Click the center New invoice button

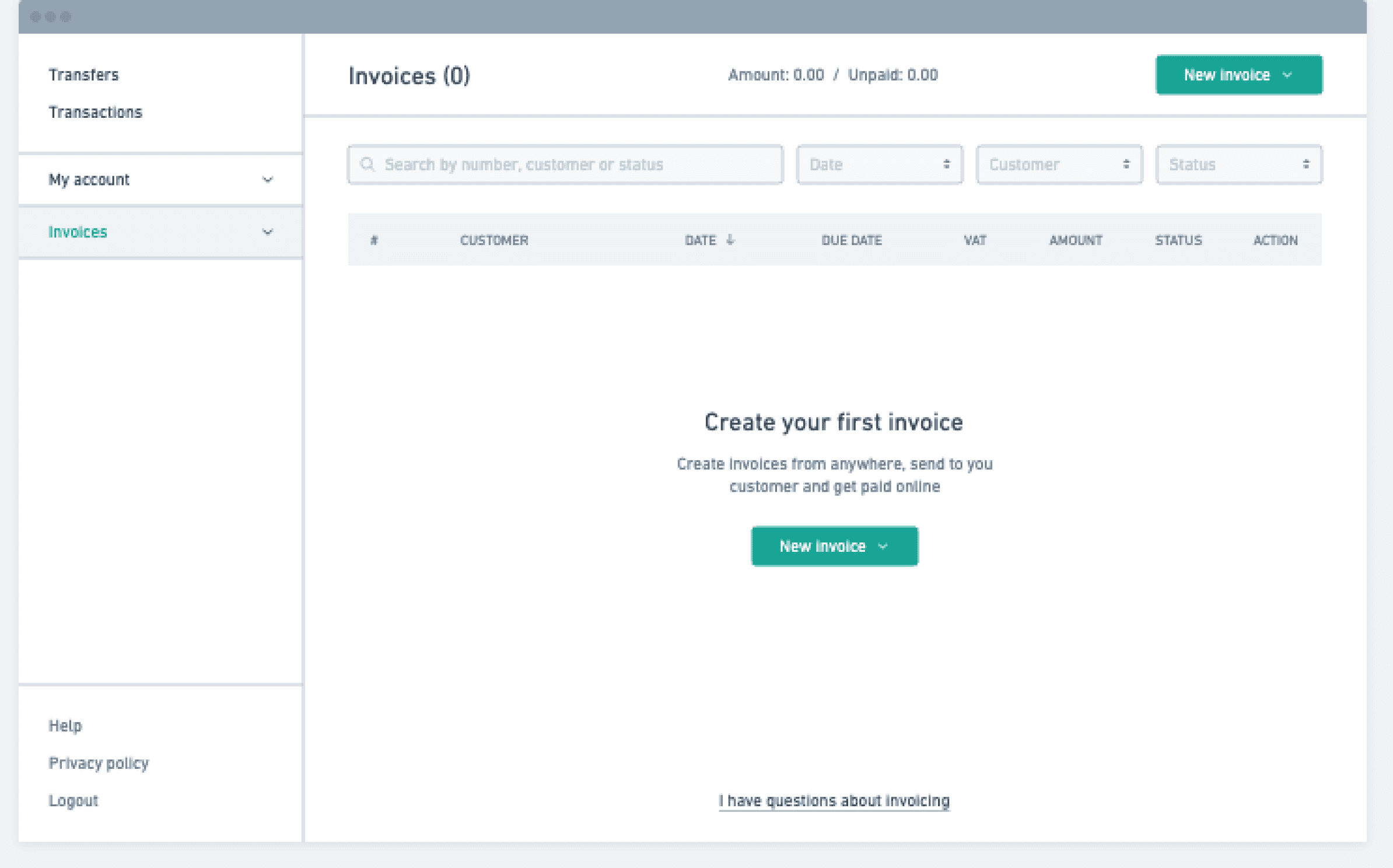point(834,546)
